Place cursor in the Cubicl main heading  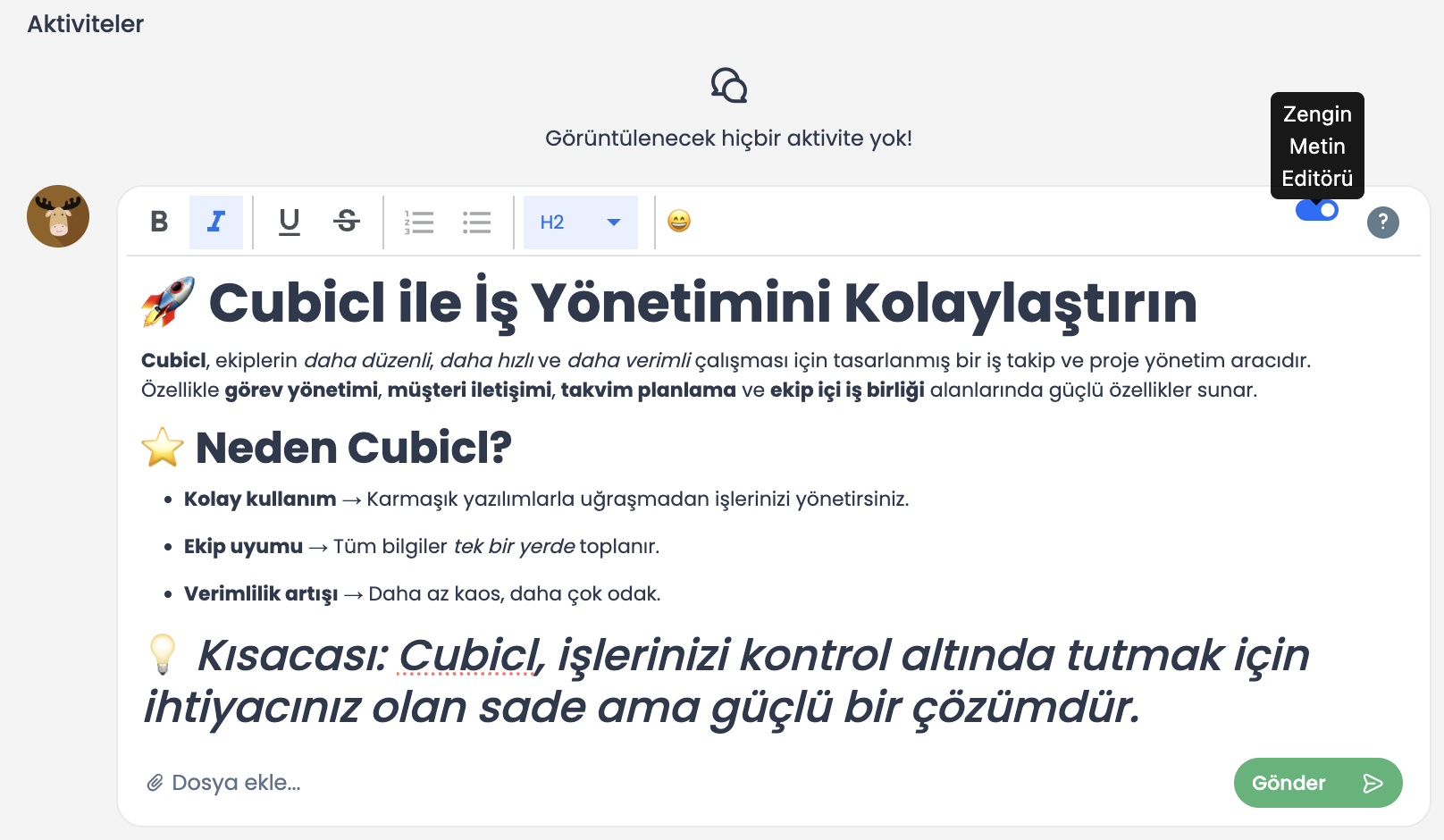coord(701,304)
